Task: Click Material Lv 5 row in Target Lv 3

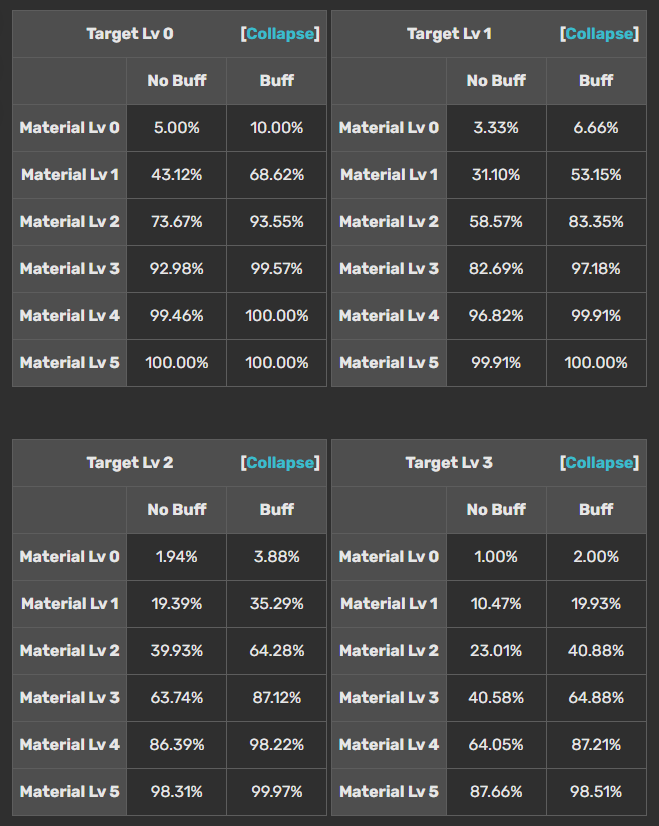Action: (389, 792)
